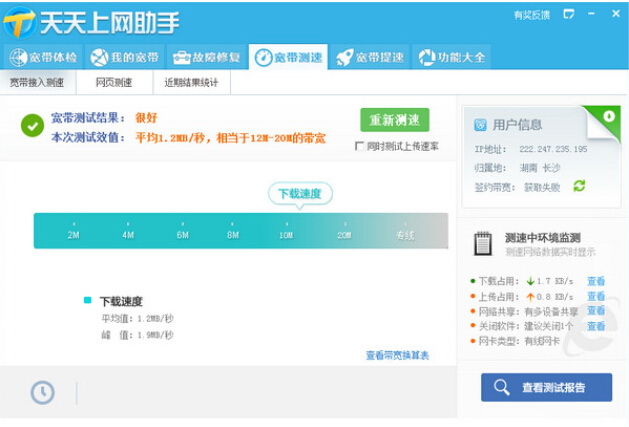This screenshot has width=629, height=427.
Task: Go to the 宽带提速 tab
Action: pyautogui.click(x=370, y=57)
